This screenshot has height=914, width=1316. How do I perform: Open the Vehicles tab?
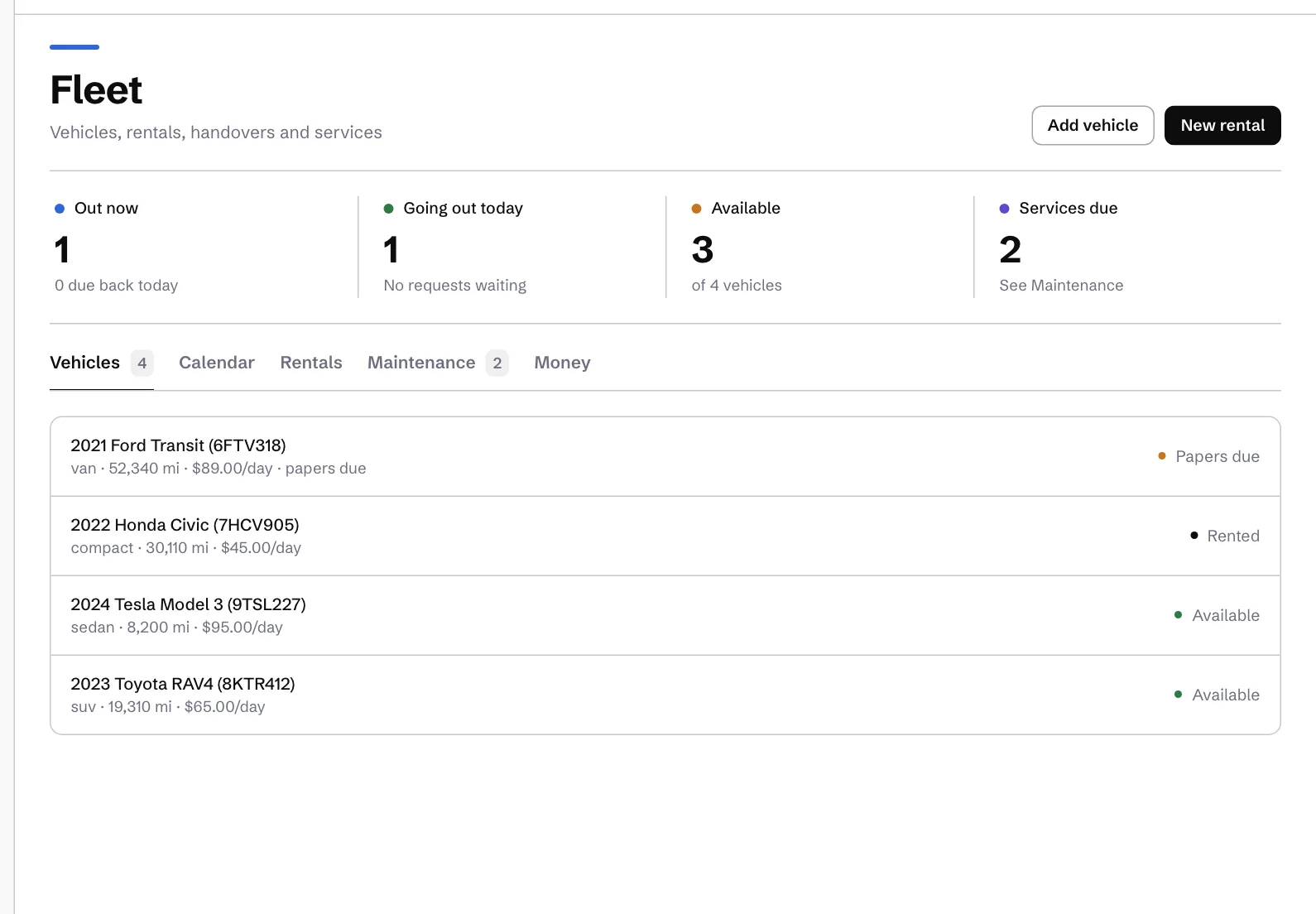click(102, 363)
